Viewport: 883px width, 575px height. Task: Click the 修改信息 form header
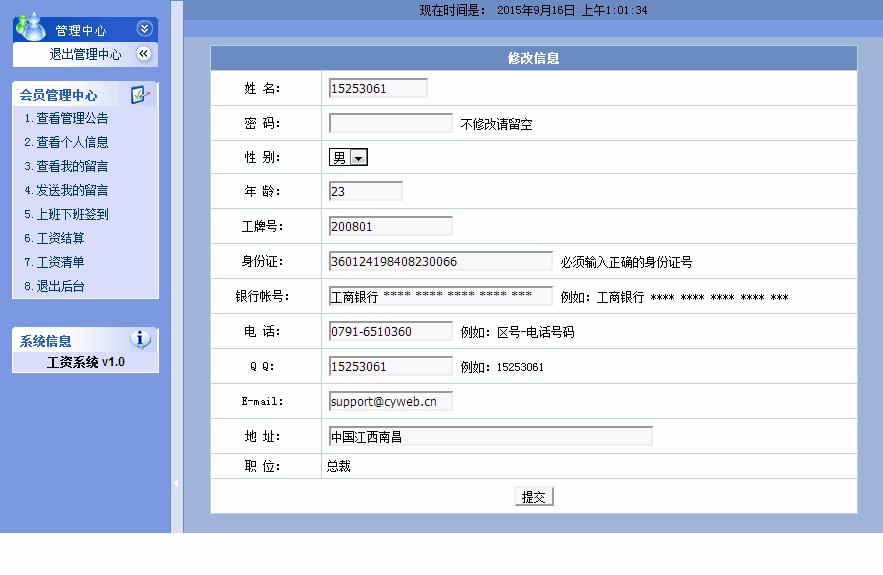coord(534,58)
